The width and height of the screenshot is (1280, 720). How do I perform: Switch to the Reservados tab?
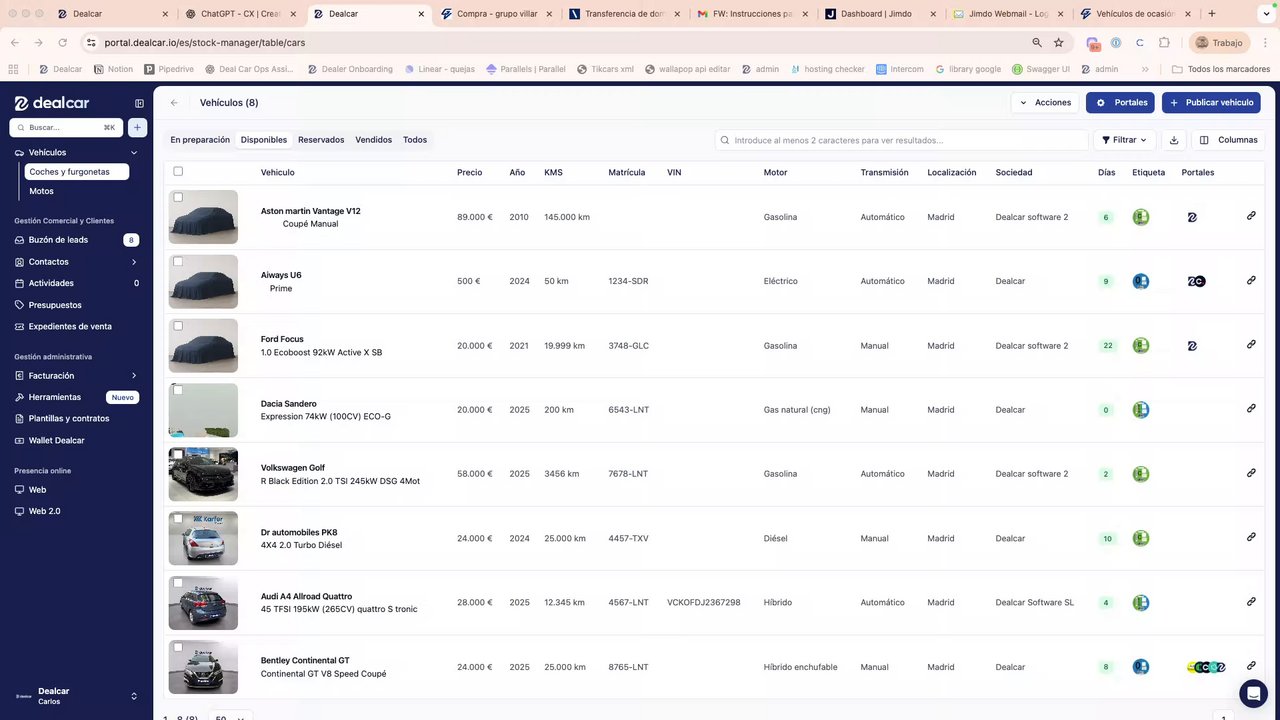(321, 140)
